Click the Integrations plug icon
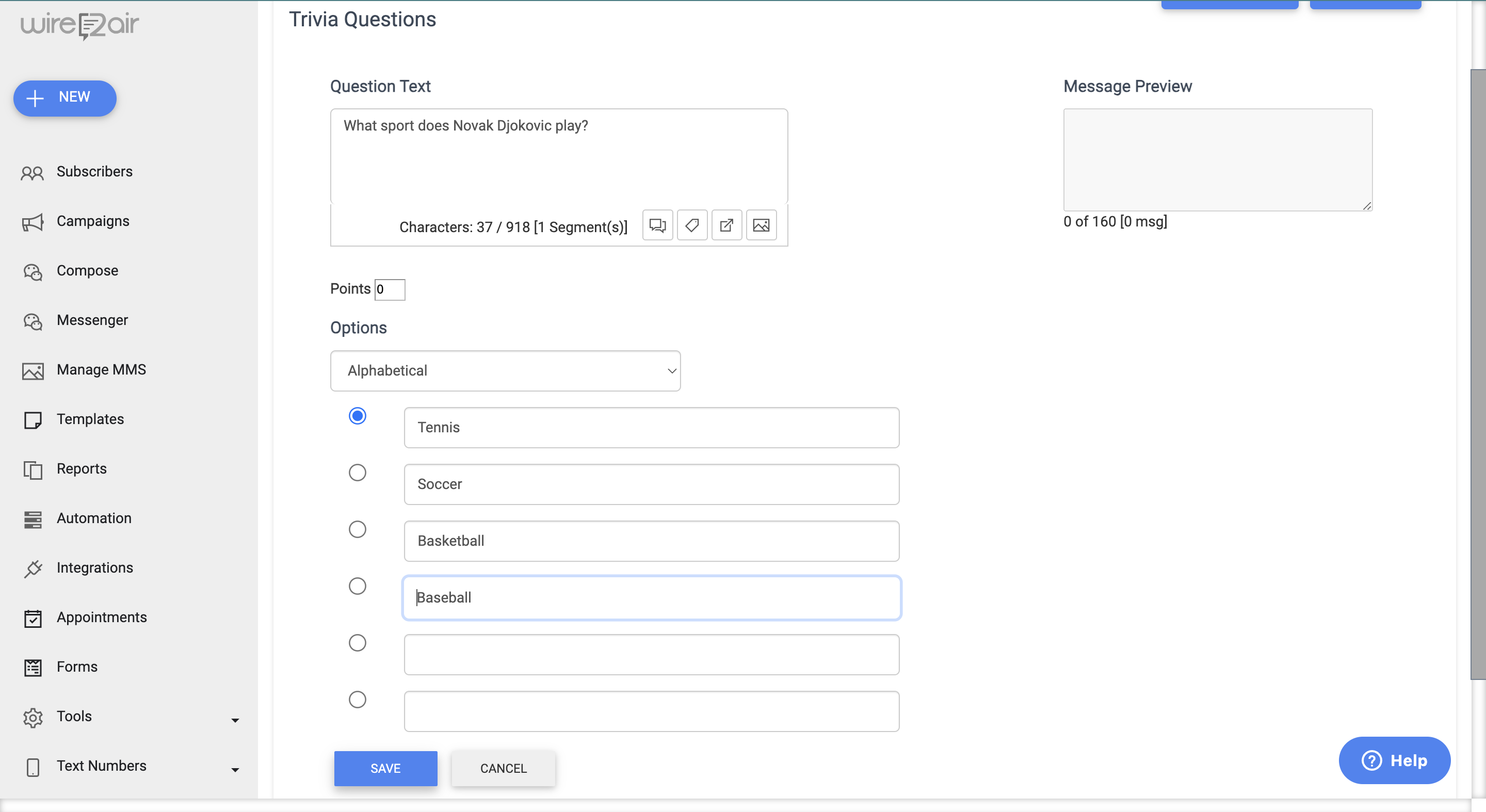This screenshot has width=1486, height=812. click(33, 569)
